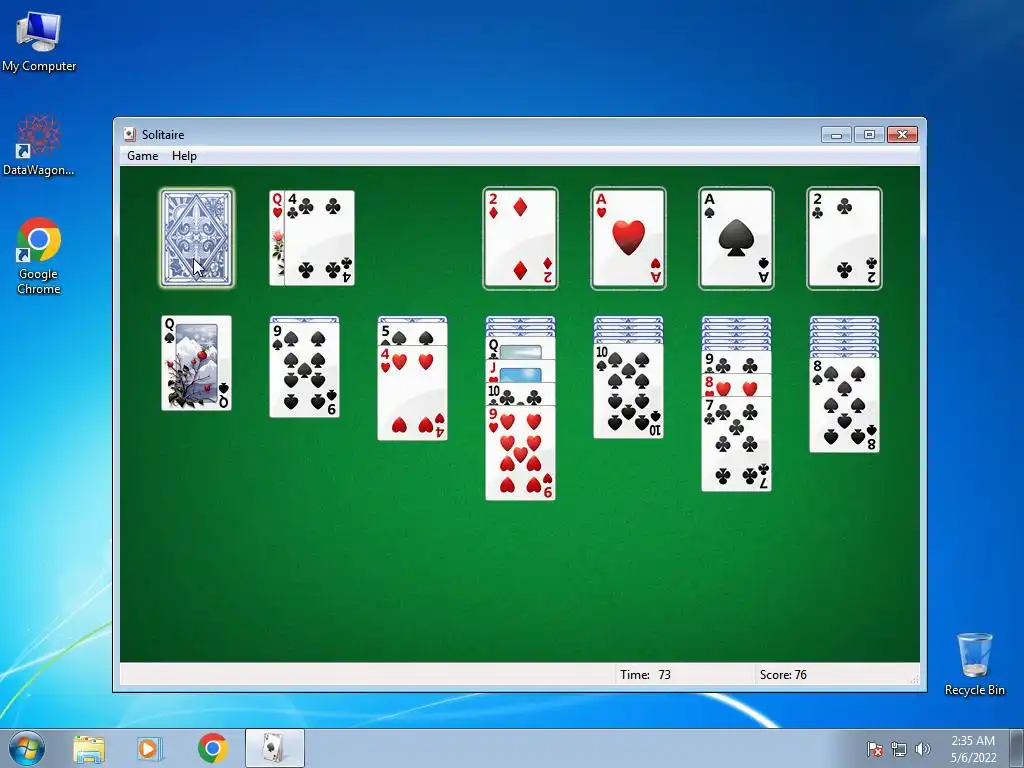The width and height of the screenshot is (1024, 768).
Task: Select the 8 of spades in seventh column
Action: click(x=844, y=405)
